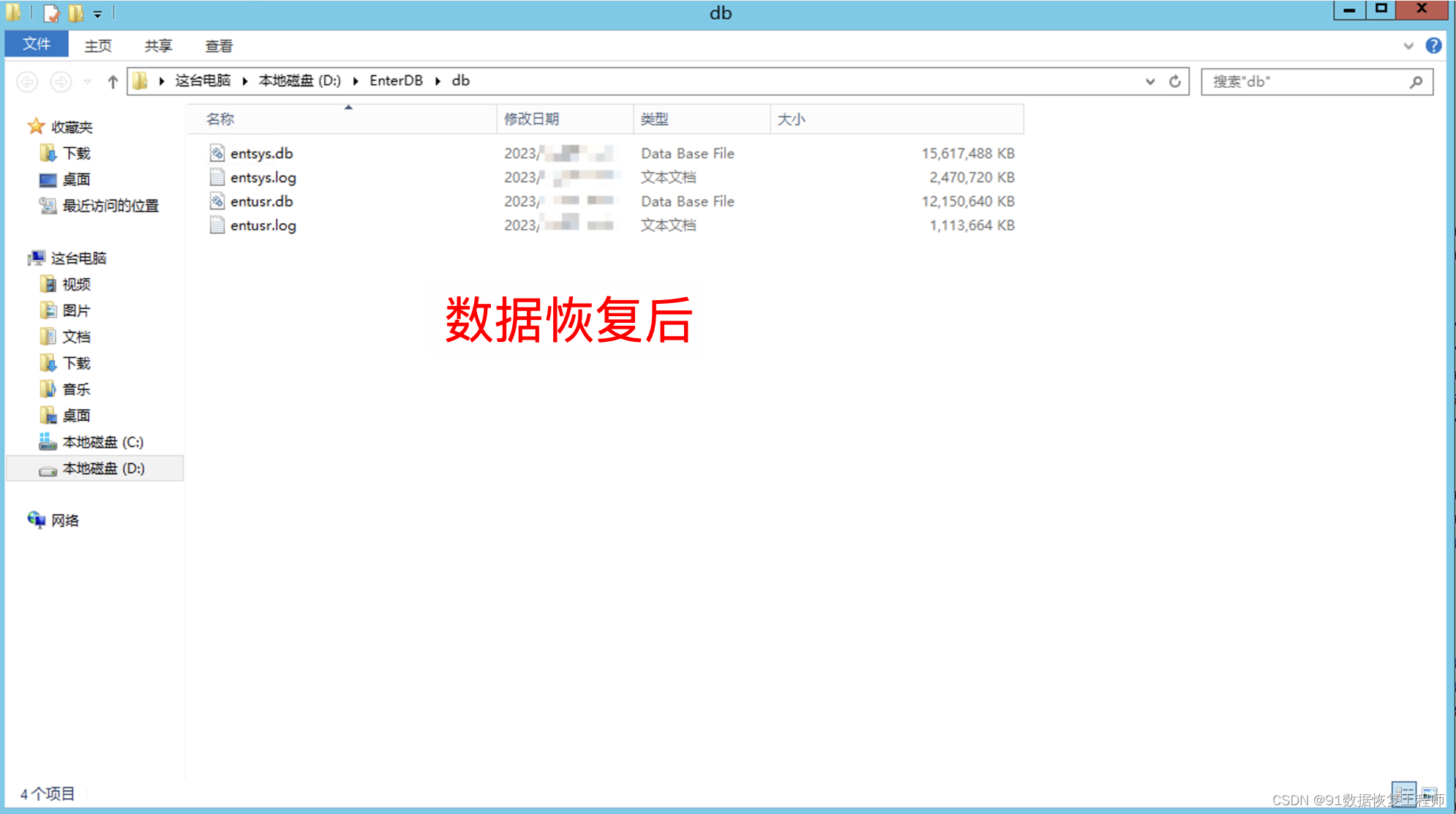Click 本地磁盘 (D:) breadcrumb in address bar

point(299,81)
